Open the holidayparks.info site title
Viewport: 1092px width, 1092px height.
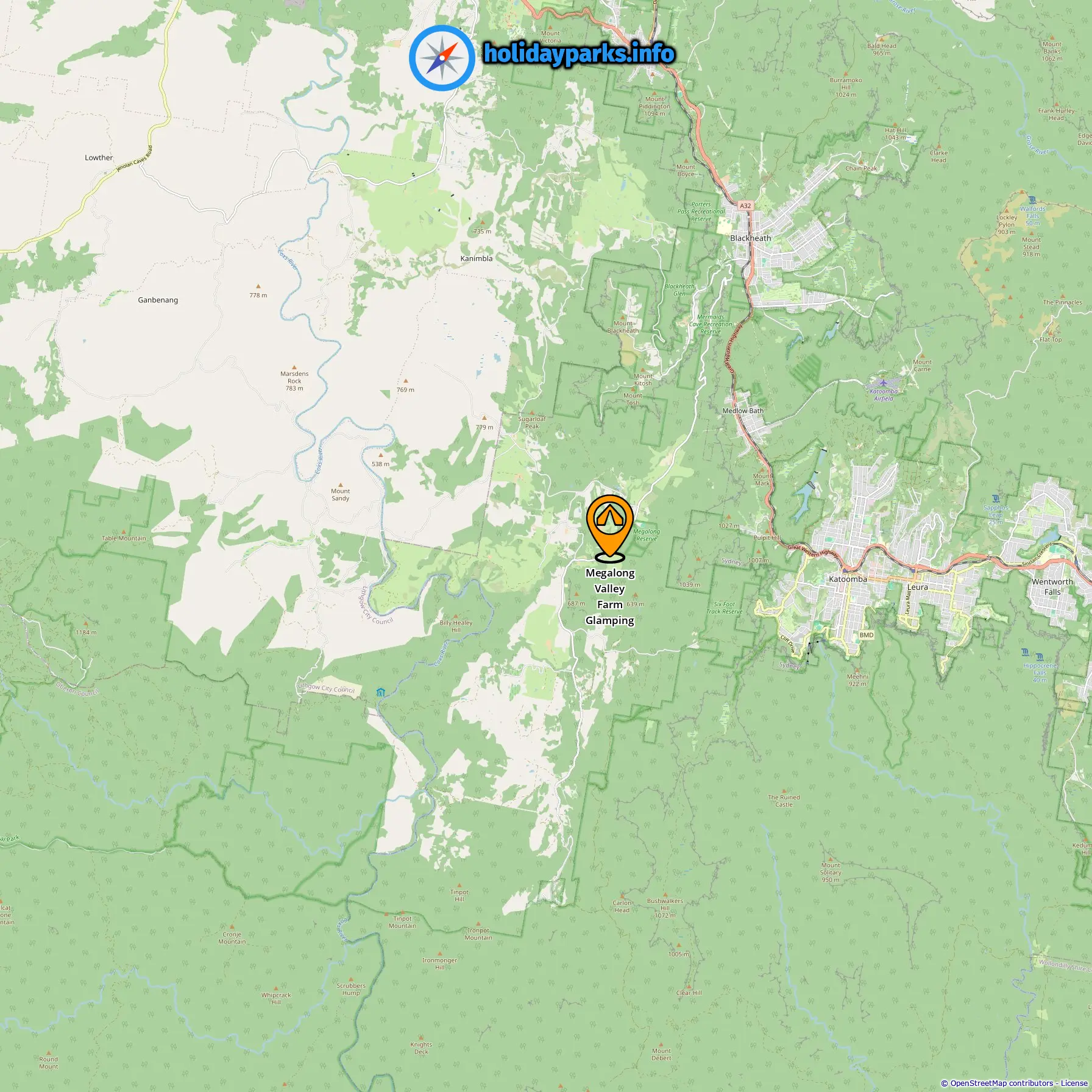tap(579, 54)
